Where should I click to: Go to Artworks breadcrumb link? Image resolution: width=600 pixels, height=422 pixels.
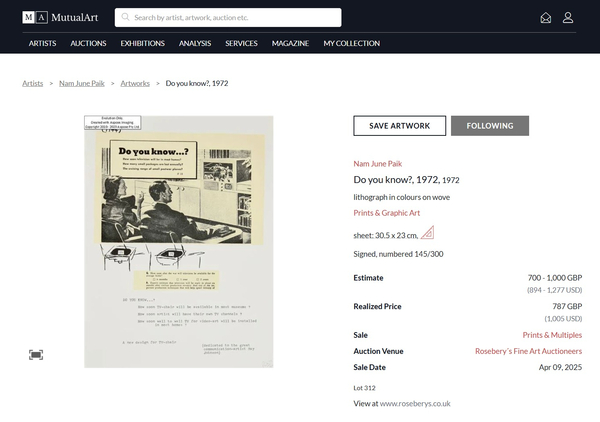[135, 83]
